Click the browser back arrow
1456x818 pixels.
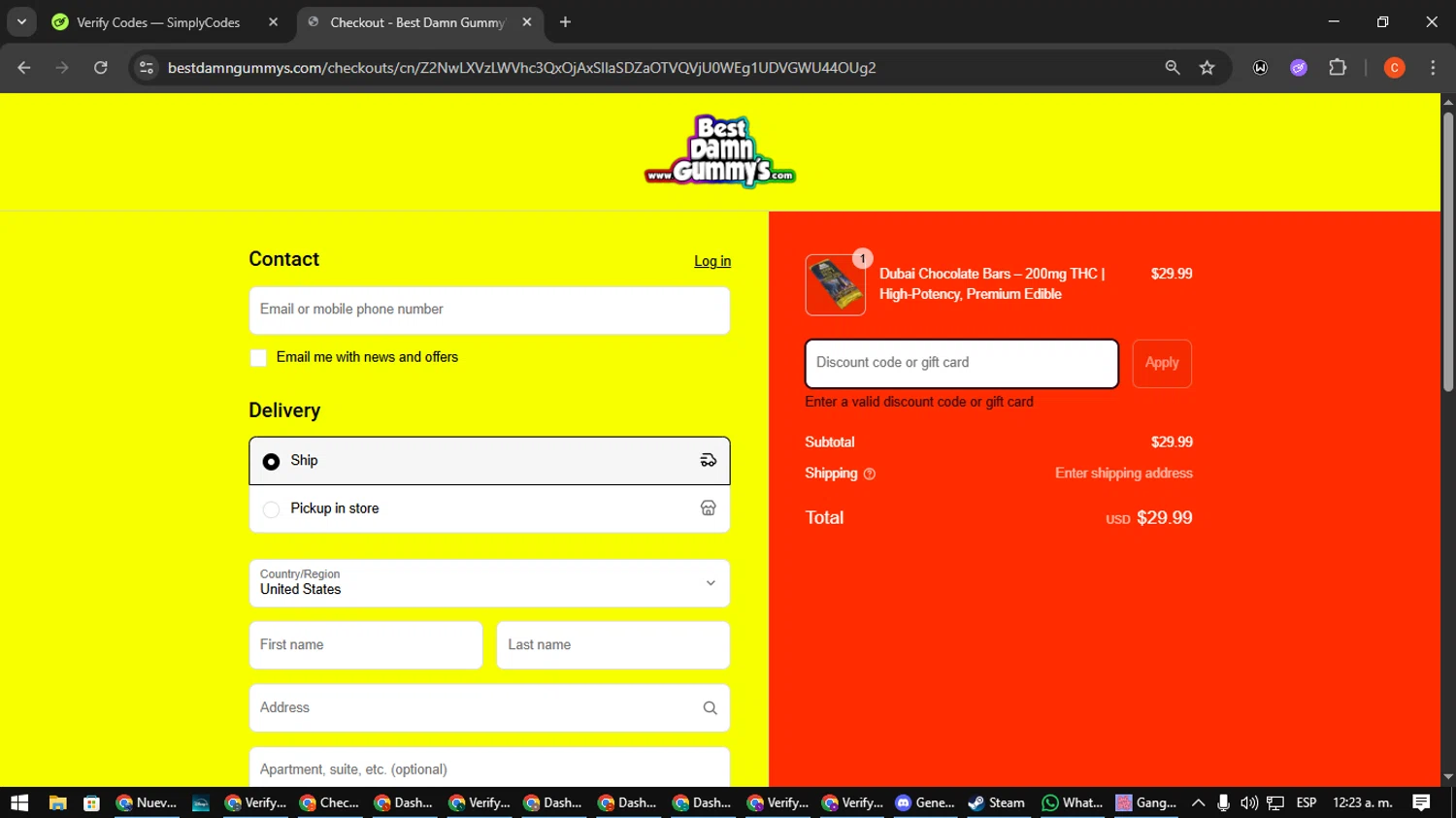[x=24, y=68]
